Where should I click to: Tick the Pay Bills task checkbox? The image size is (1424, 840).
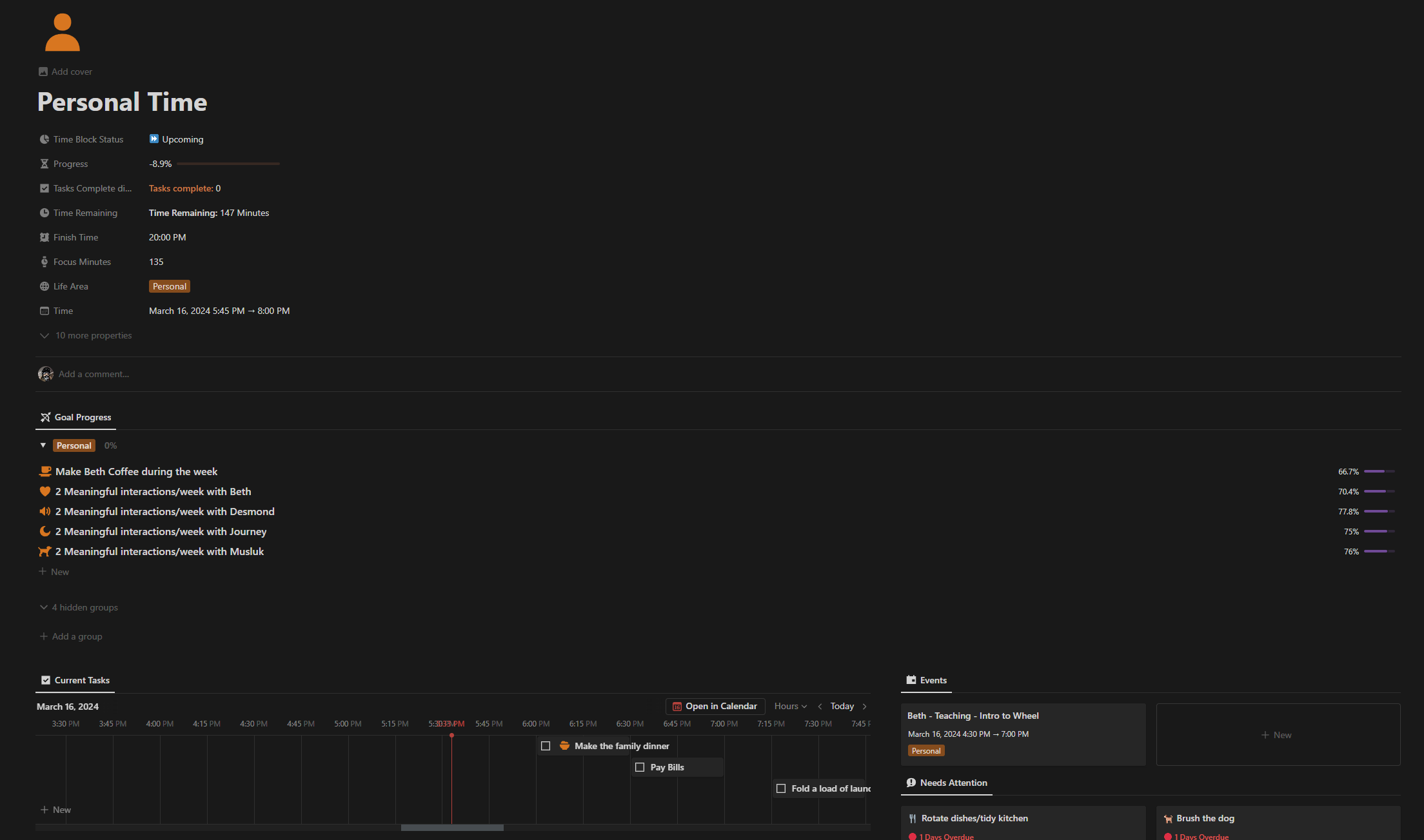640,767
